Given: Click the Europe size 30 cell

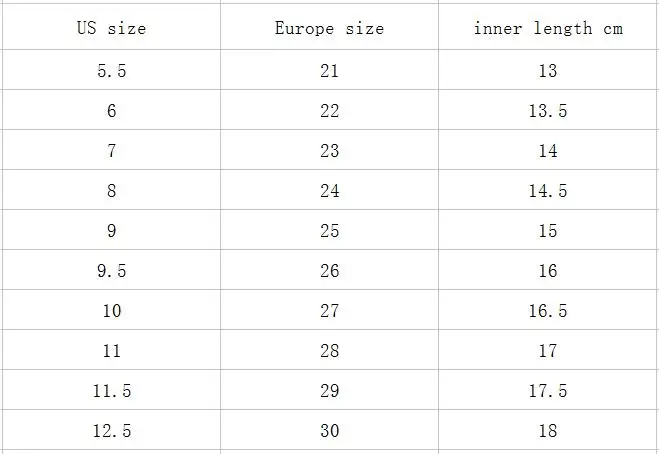Looking at the screenshot, I should coord(330,430).
